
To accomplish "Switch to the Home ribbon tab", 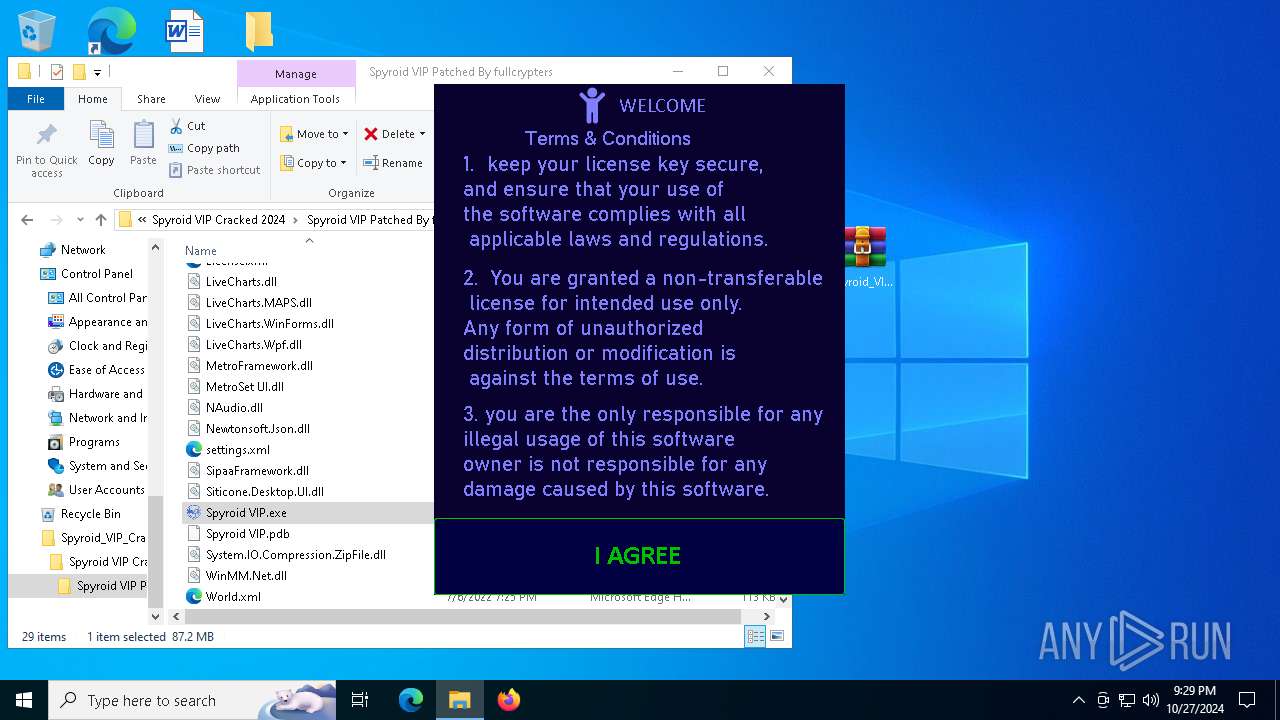I will [93, 99].
